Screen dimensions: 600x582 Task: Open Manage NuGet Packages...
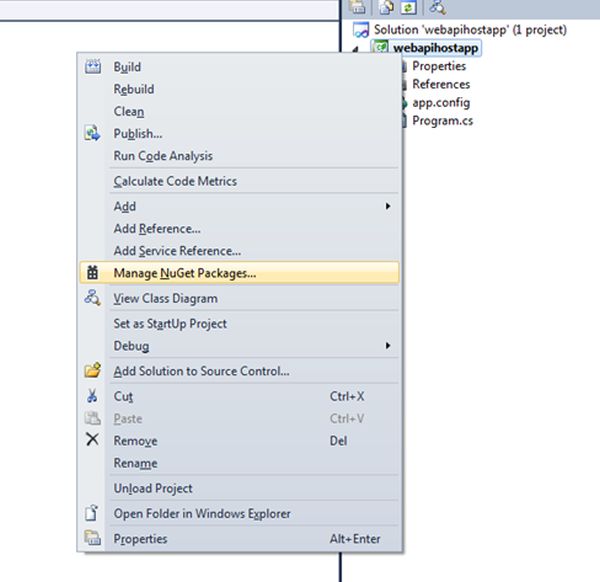pos(240,273)
